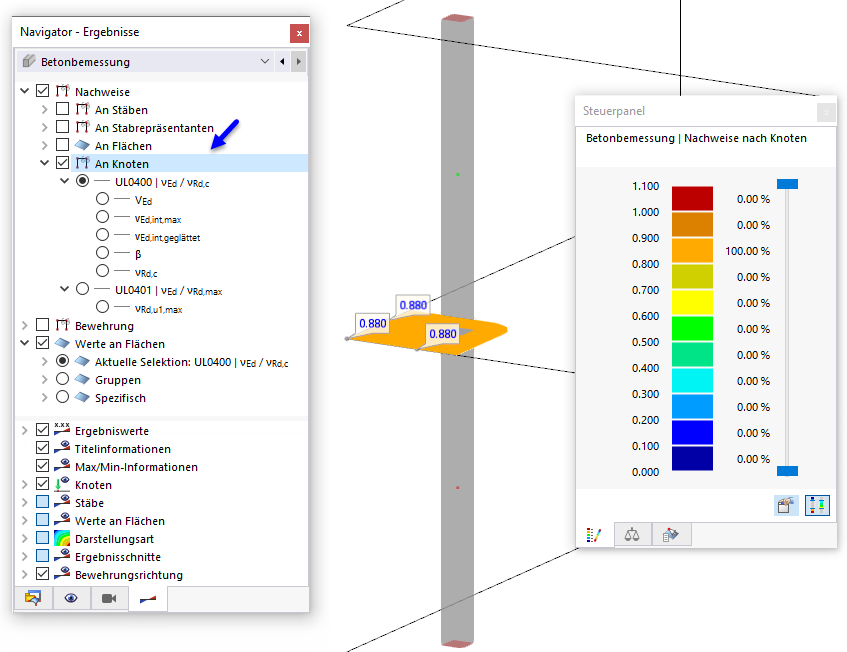Screen dimensions: 847x652
Task: Expand the An Stäben node
Action: click(44, 109)
